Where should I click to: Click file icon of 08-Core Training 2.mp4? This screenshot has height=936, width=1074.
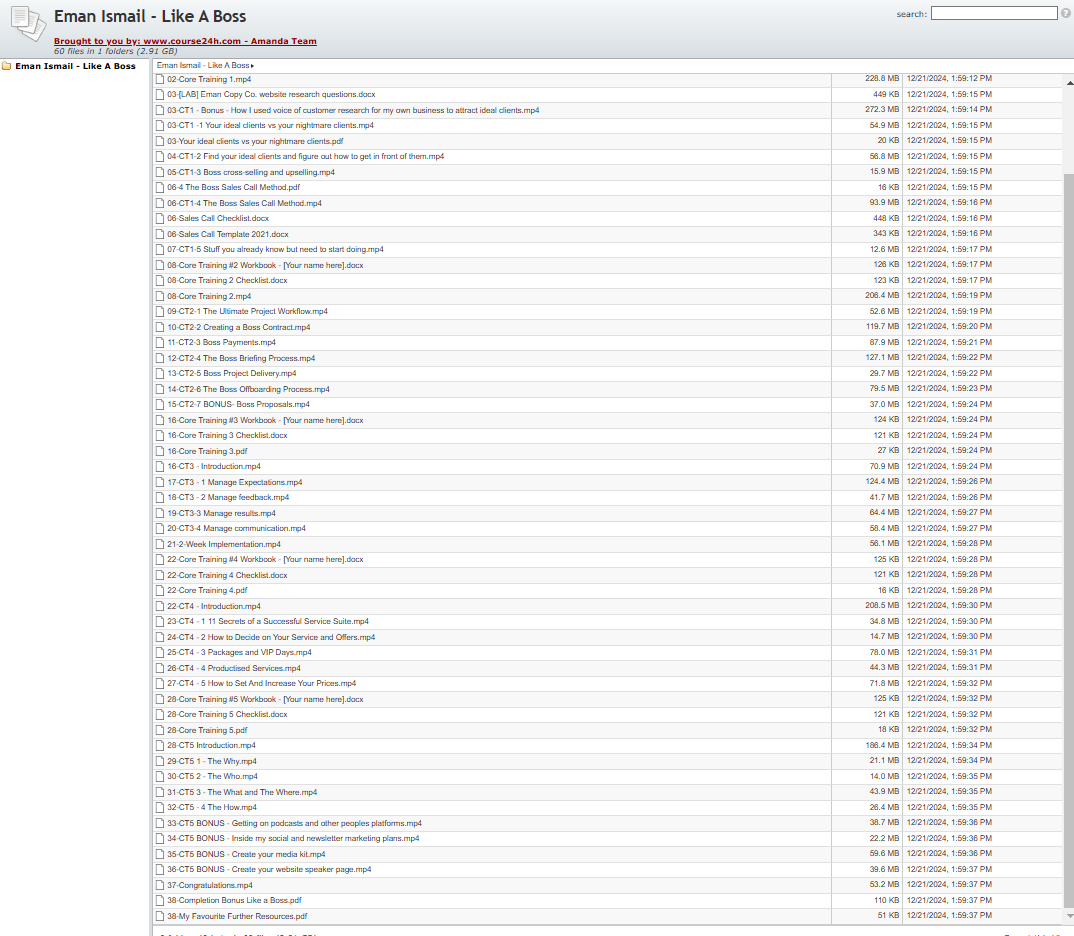(160, 296)
